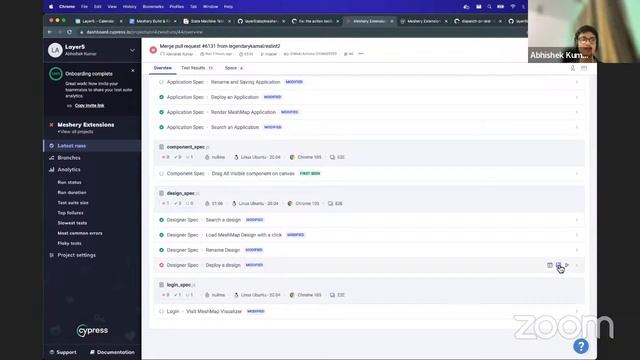Open the Support link

[x=63, y=352]
